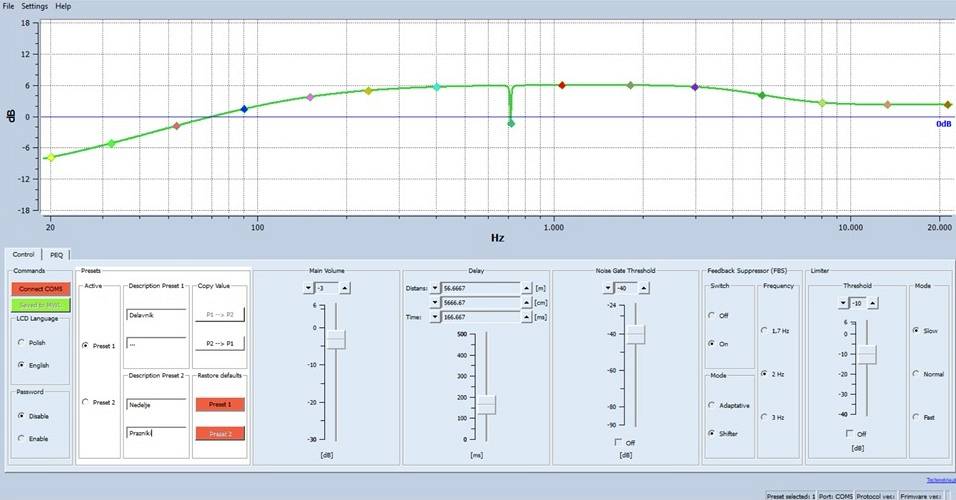This screenshot has height=500, width=956.
Task: Switch to the PEQ tab
Action: pyautogui.click(x=57, y=255)
